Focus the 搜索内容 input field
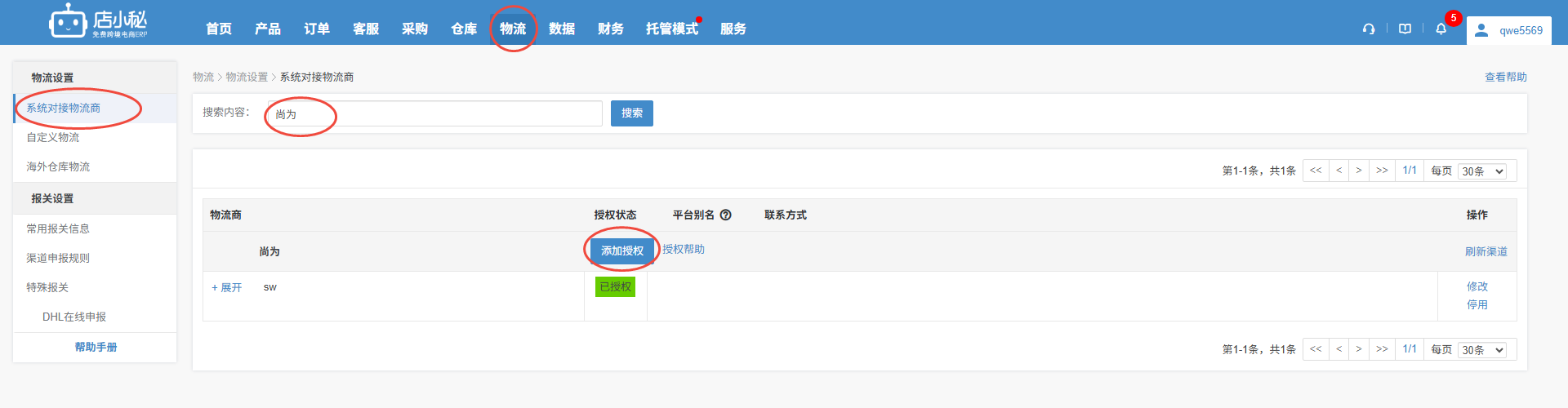The height and width of the screenshot is (408, 1568). tap(434, 113)
